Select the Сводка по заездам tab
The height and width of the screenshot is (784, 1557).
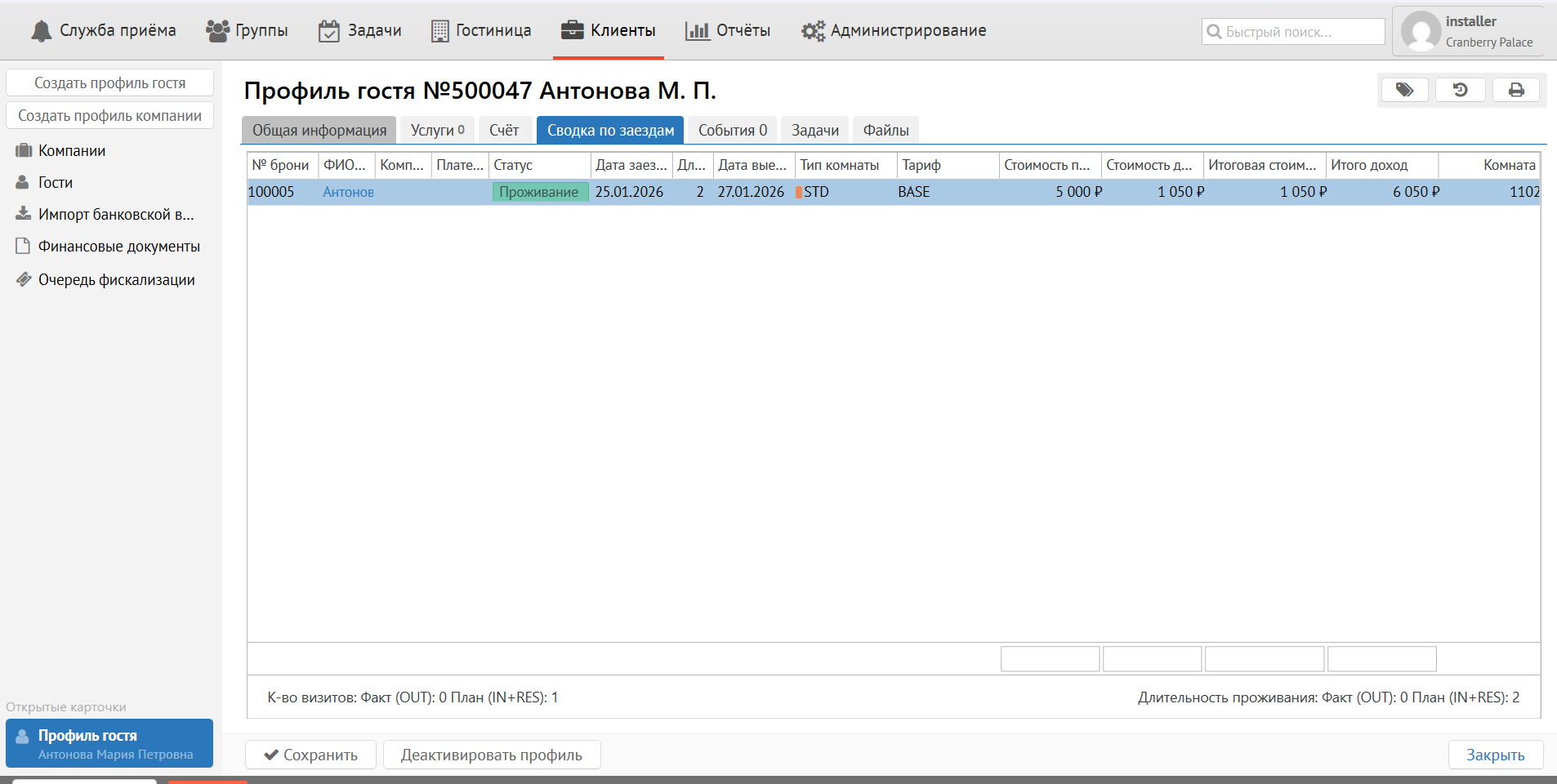pos(610,131)
